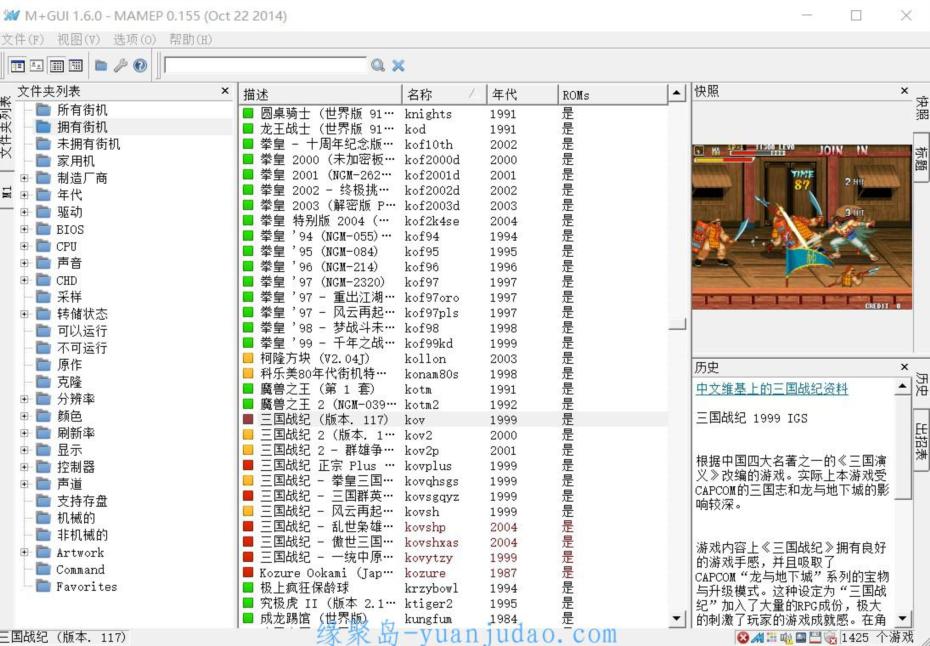Click the folder icon beside Command

click(43, 569)
